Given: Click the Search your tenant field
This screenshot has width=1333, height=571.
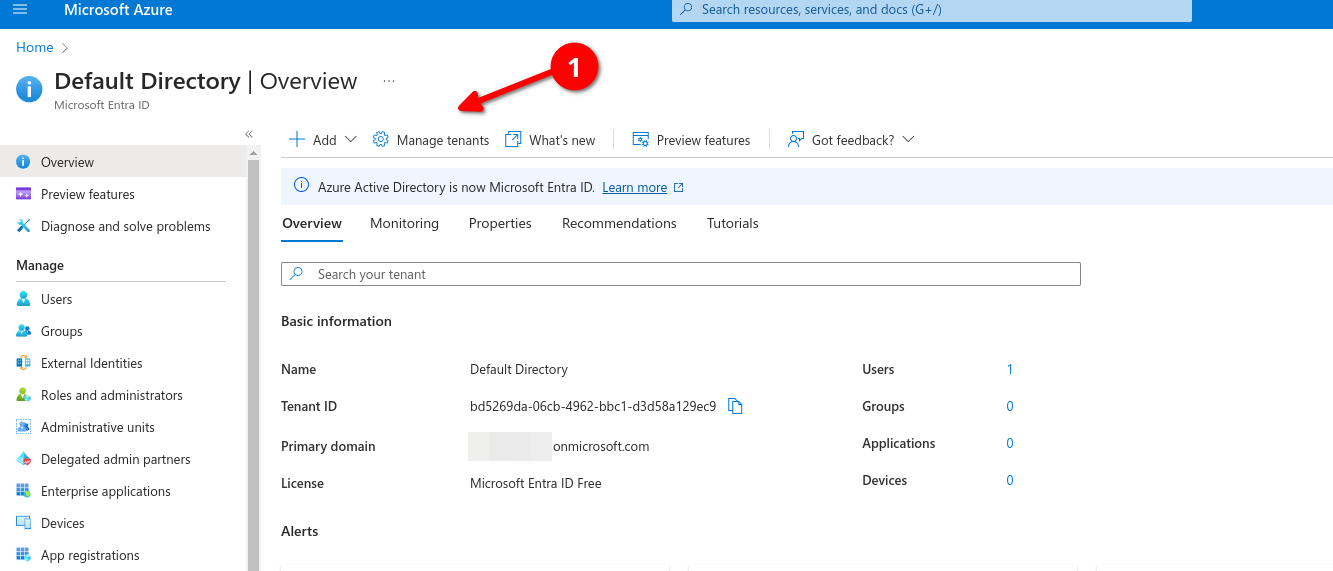Looking at the screenshot, I should tap(680, 274).
